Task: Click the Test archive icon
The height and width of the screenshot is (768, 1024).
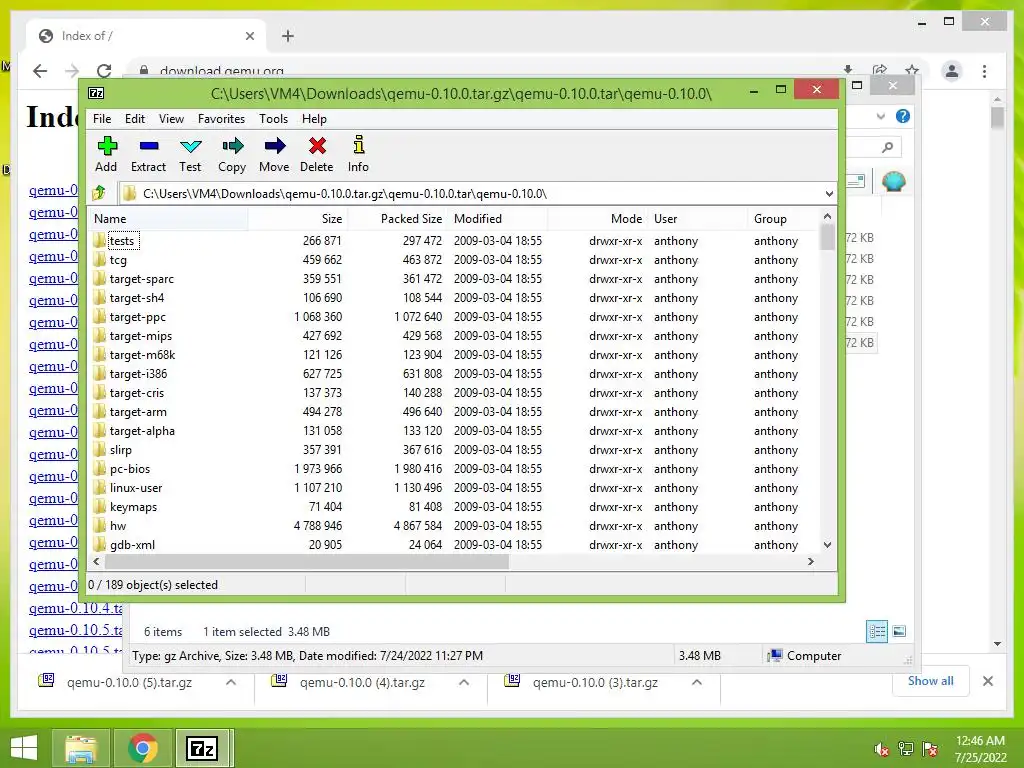Action: click(190, 146)
